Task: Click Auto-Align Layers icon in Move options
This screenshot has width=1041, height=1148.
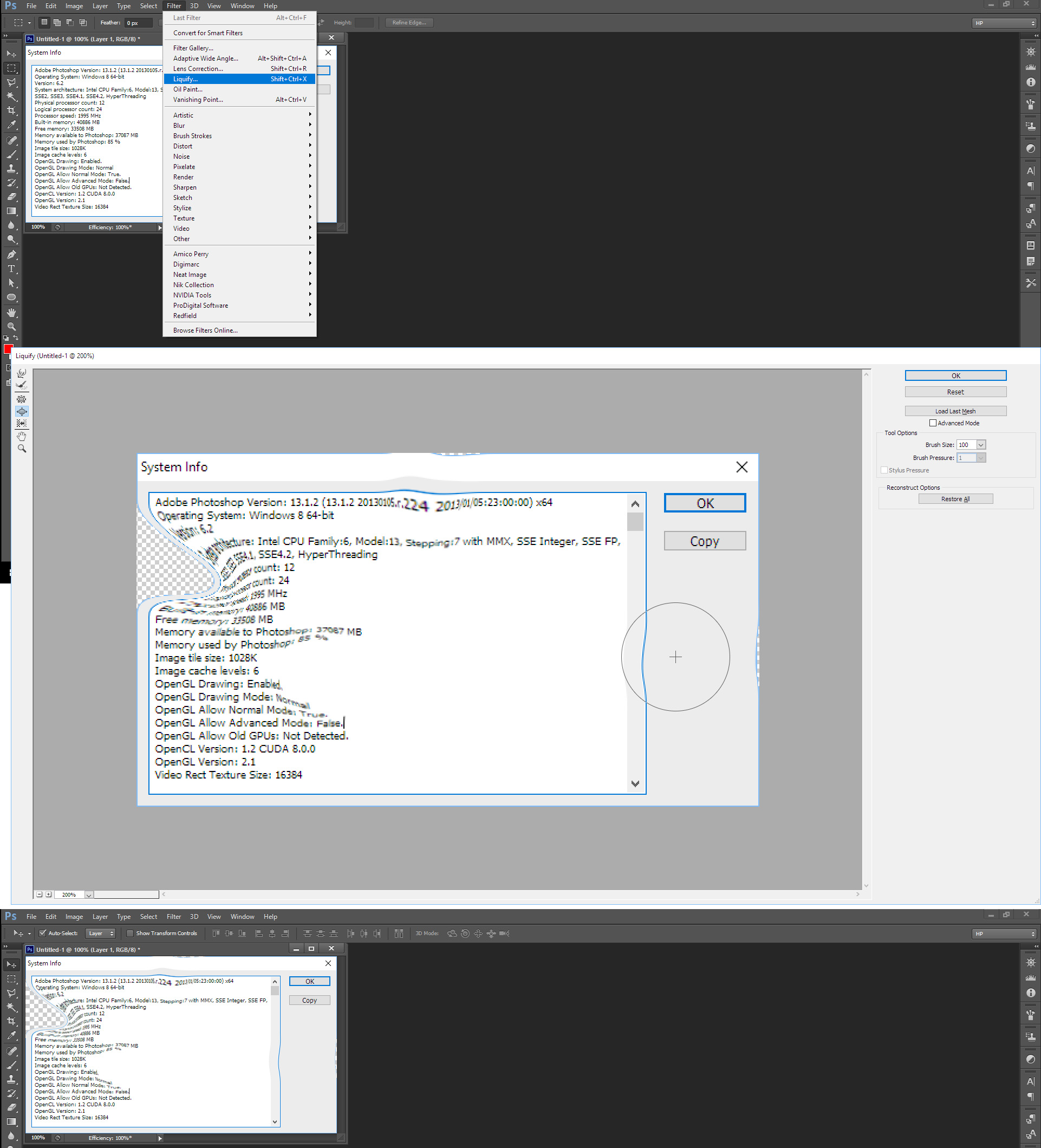Action: coord(399,933)
